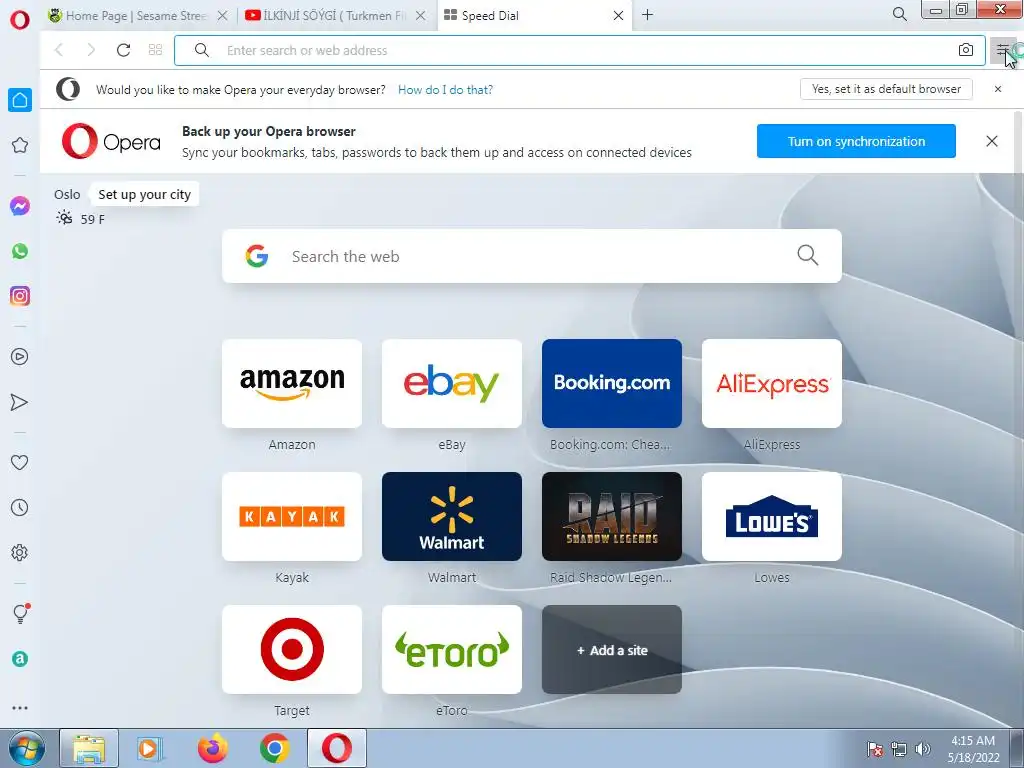The height and width of the screenshot is (768, 1024).
Task: Click 'Yes, set it as default browser'
Action: coord(886,89)
